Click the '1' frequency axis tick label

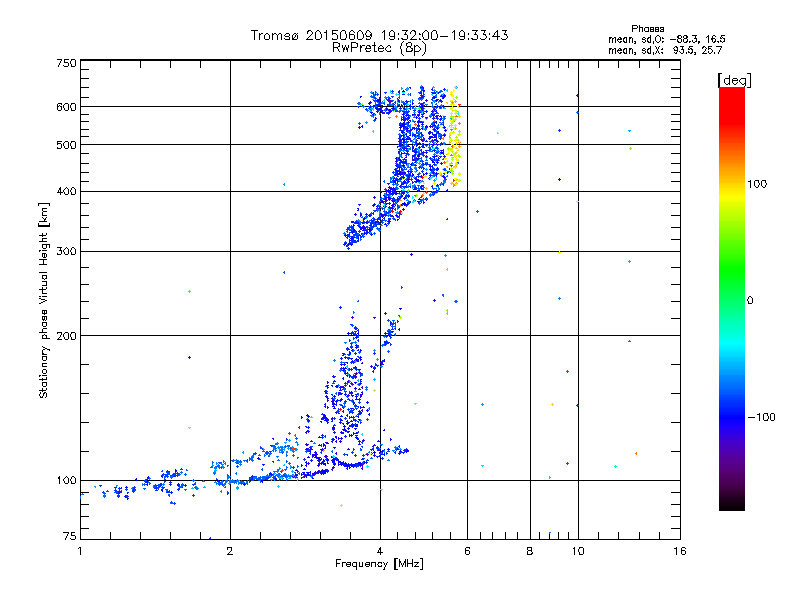(80, 551)
